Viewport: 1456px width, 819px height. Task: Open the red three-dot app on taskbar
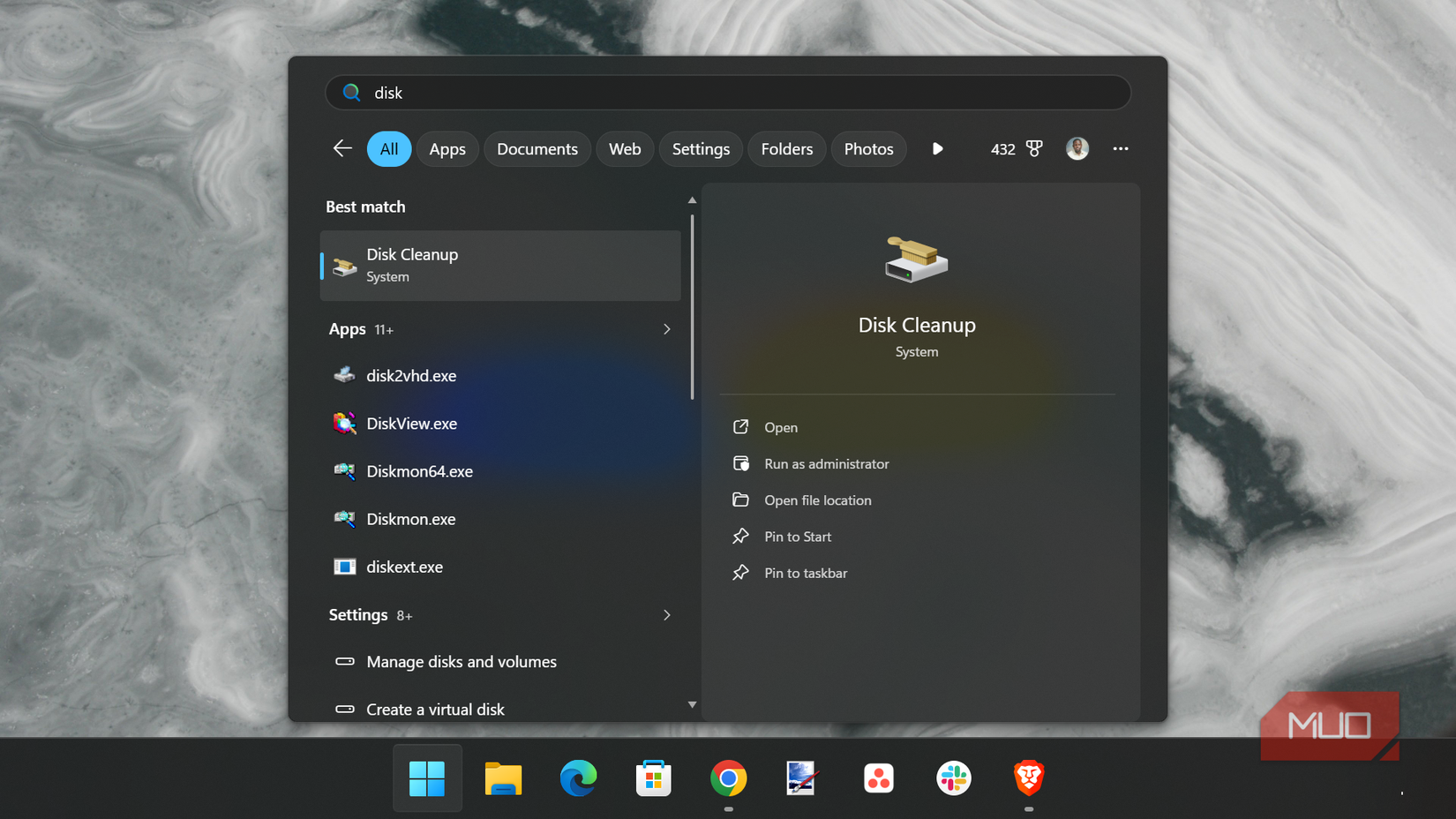(878, 778)
